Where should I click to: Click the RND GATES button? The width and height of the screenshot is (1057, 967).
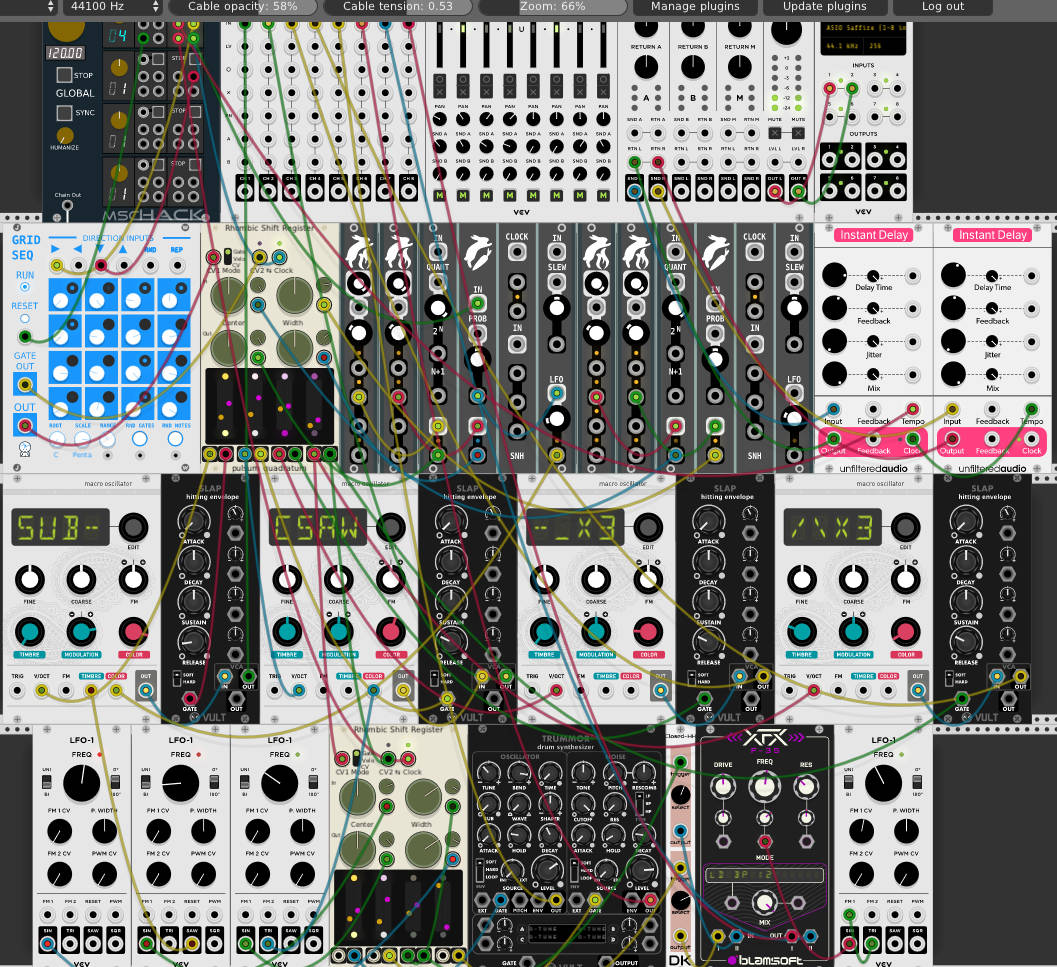tap(140, 439)
